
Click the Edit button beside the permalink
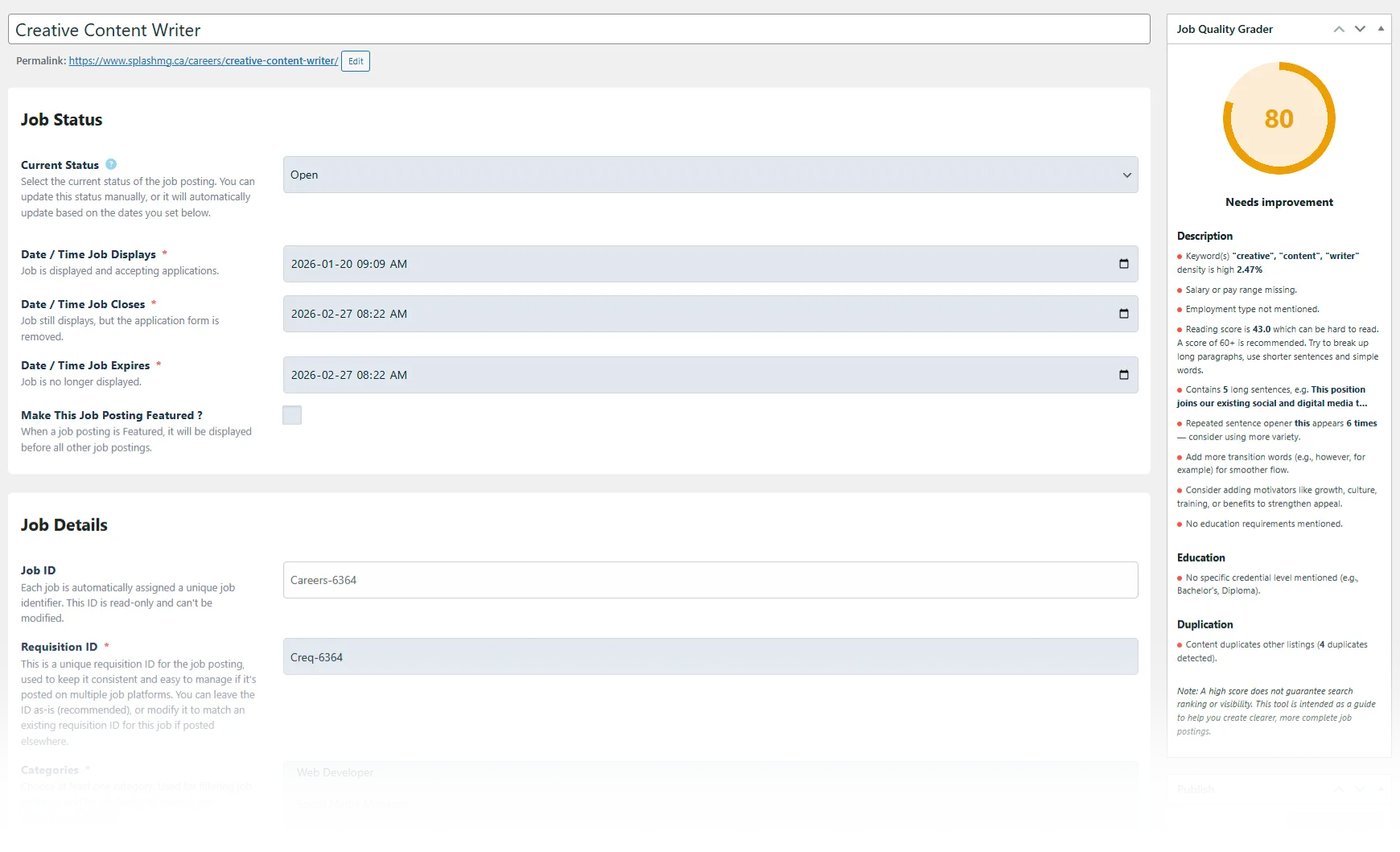click(x=355, y=60)
